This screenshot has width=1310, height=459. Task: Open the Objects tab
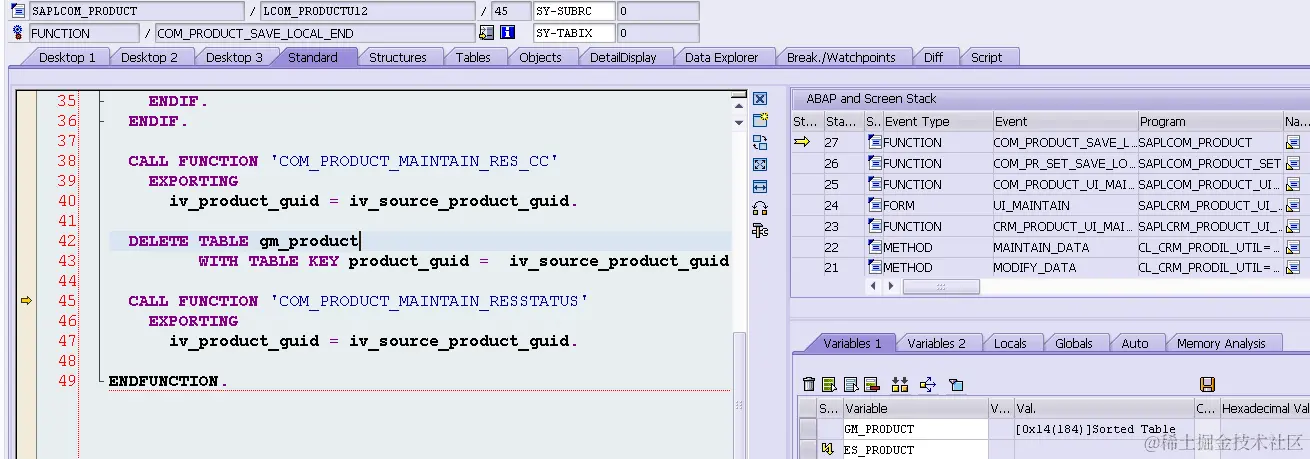click(540, 57)
